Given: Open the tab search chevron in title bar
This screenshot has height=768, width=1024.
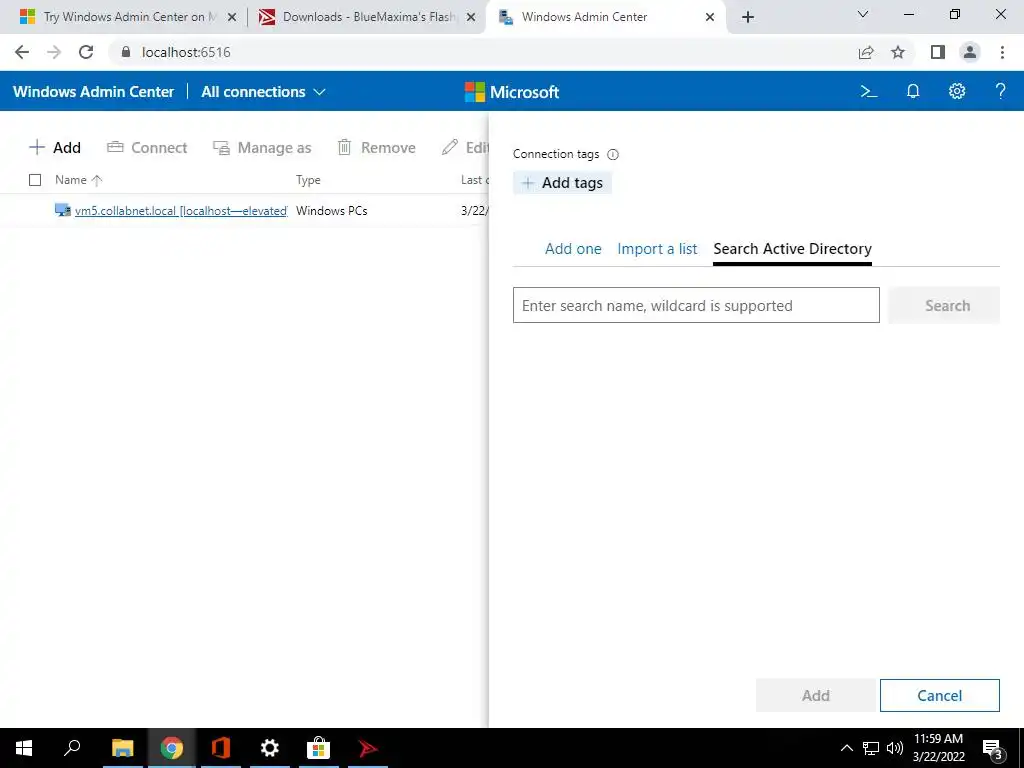Looking at the screenshot, I should coord(863,14).
